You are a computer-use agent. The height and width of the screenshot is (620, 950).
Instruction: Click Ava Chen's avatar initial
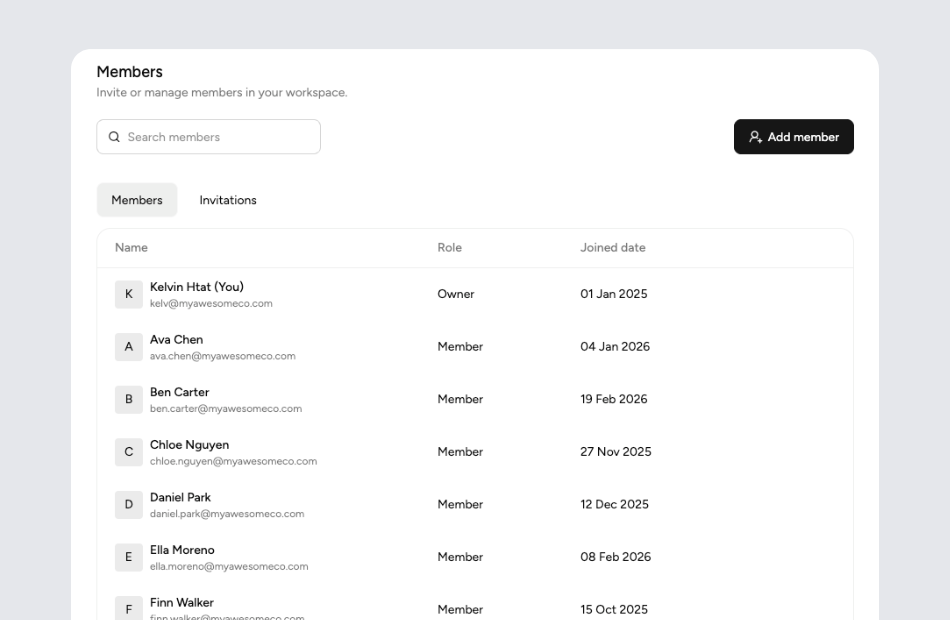tap(128, 347)
